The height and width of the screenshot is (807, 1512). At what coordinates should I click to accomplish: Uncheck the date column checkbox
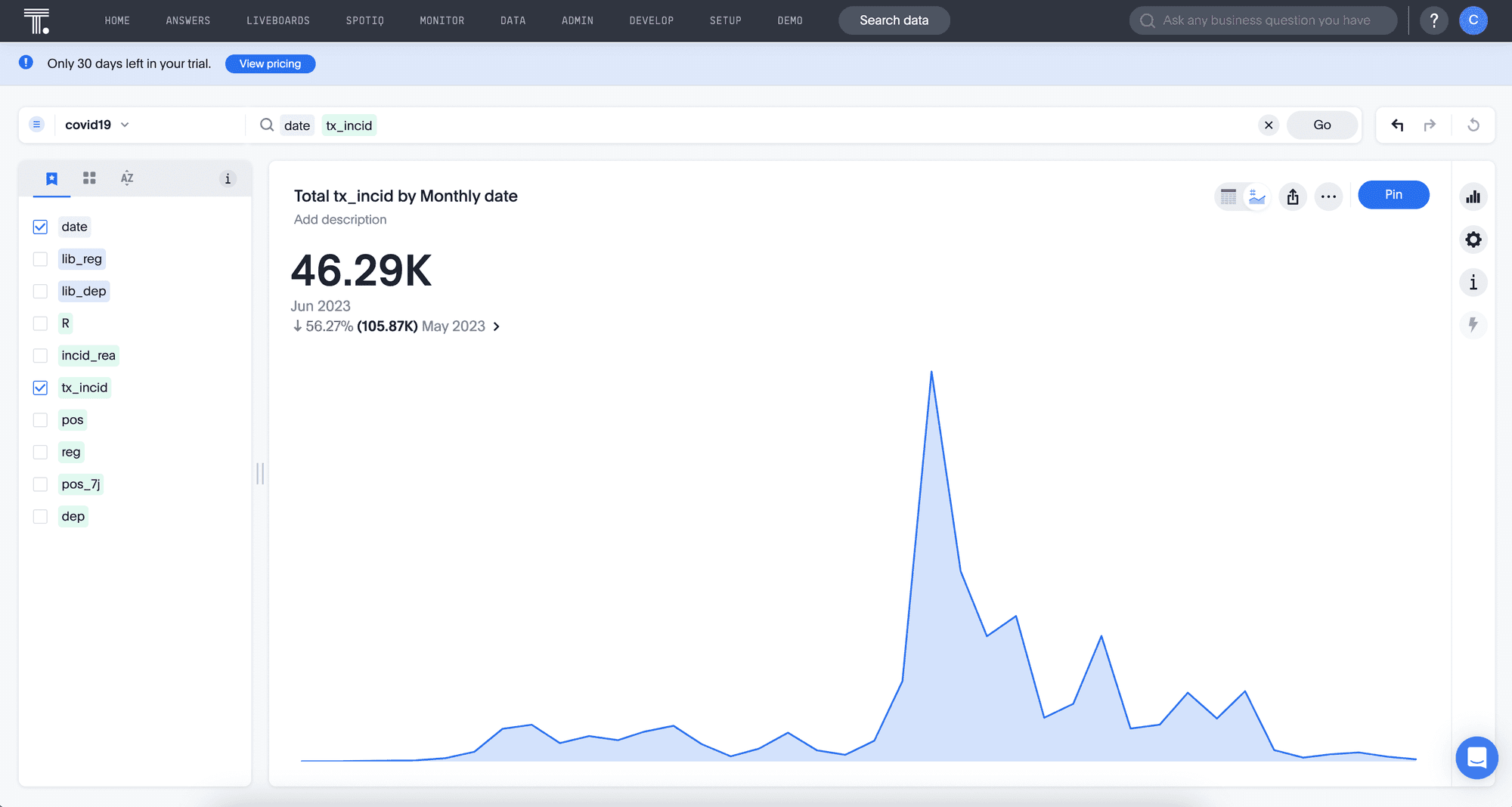click(x=40, y=227)
